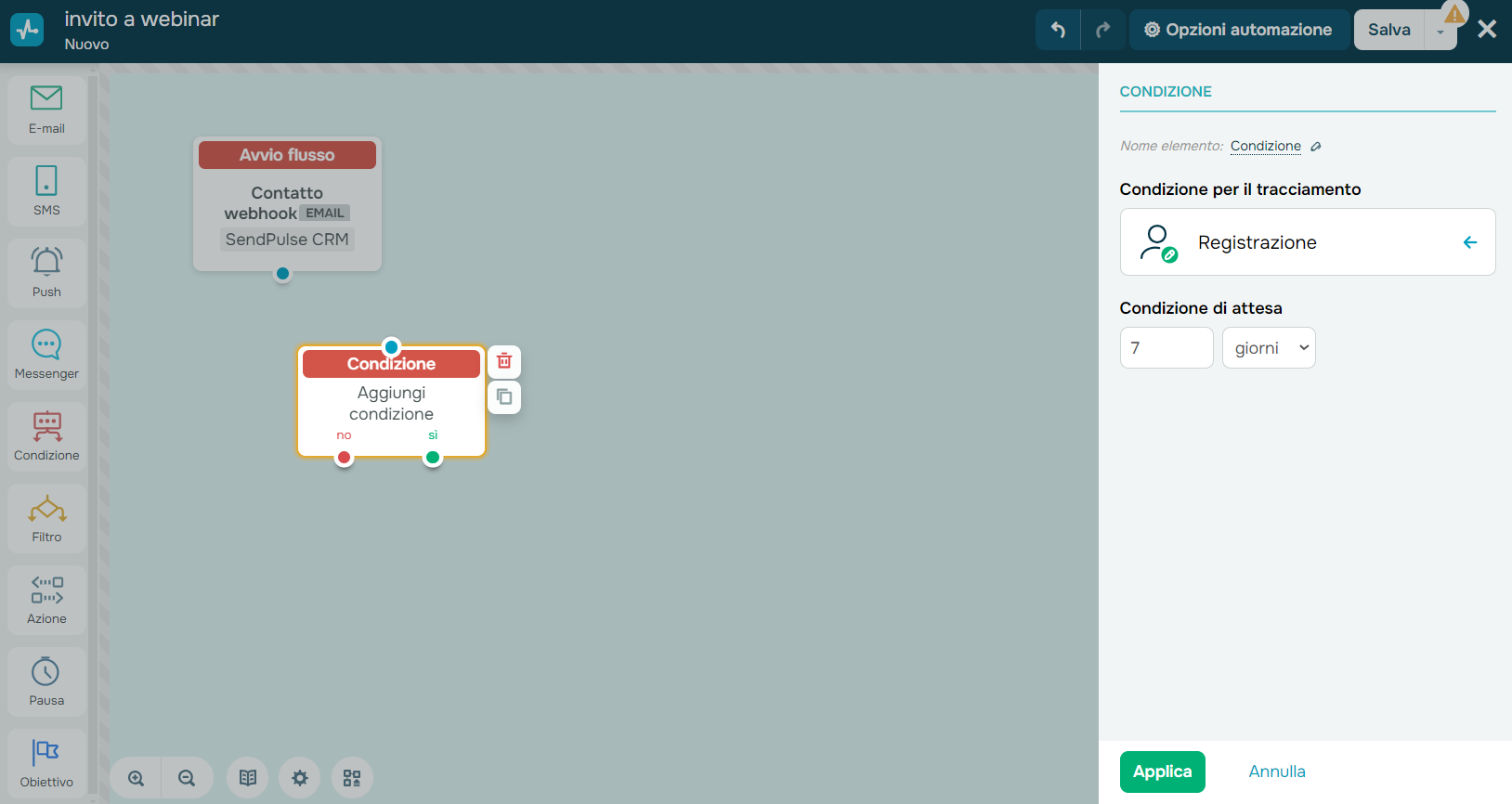Open the CONDIZIONE panel tab

click(1166, 92)
